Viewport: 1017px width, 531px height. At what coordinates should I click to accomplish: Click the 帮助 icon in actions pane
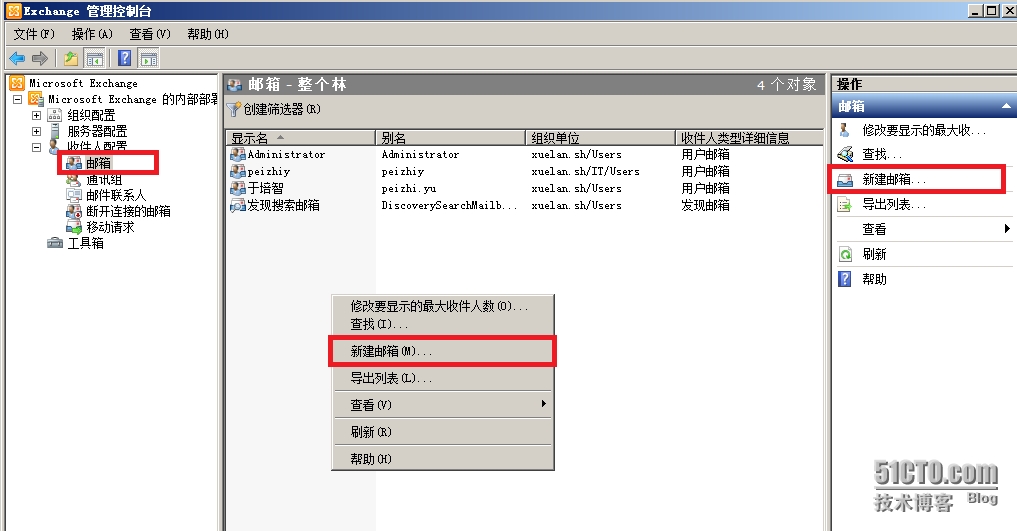pyautogui.click(x=845, y=279)
